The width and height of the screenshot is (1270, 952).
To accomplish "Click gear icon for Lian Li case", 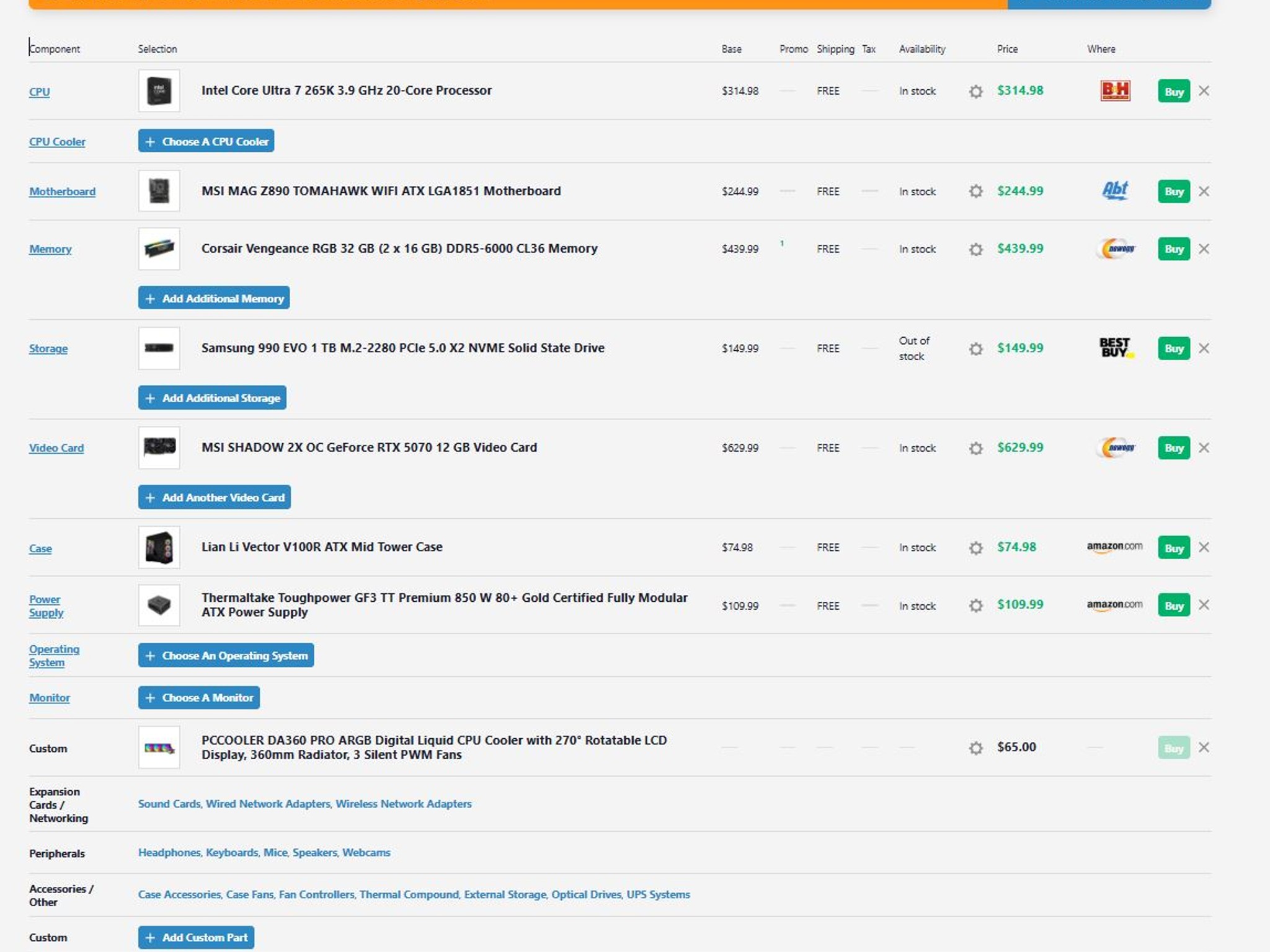I will click(975, 548).
